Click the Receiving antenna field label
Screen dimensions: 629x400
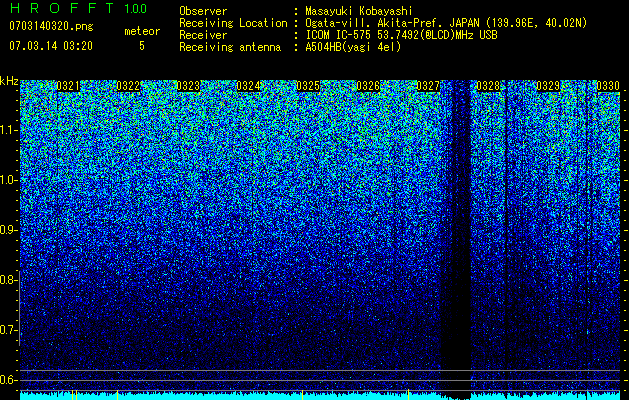(230, 47)
